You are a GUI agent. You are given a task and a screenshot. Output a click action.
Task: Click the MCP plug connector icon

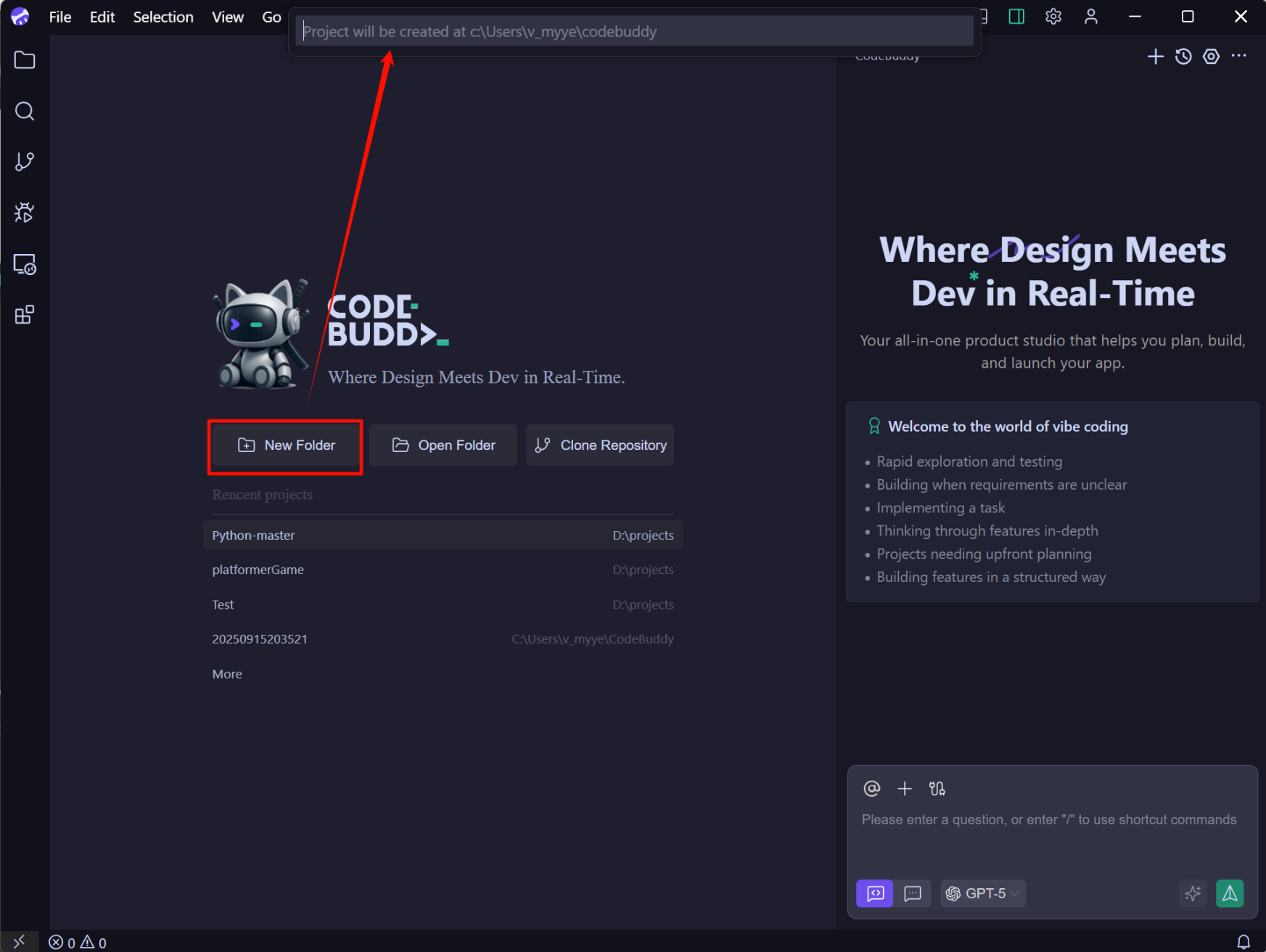937,789
